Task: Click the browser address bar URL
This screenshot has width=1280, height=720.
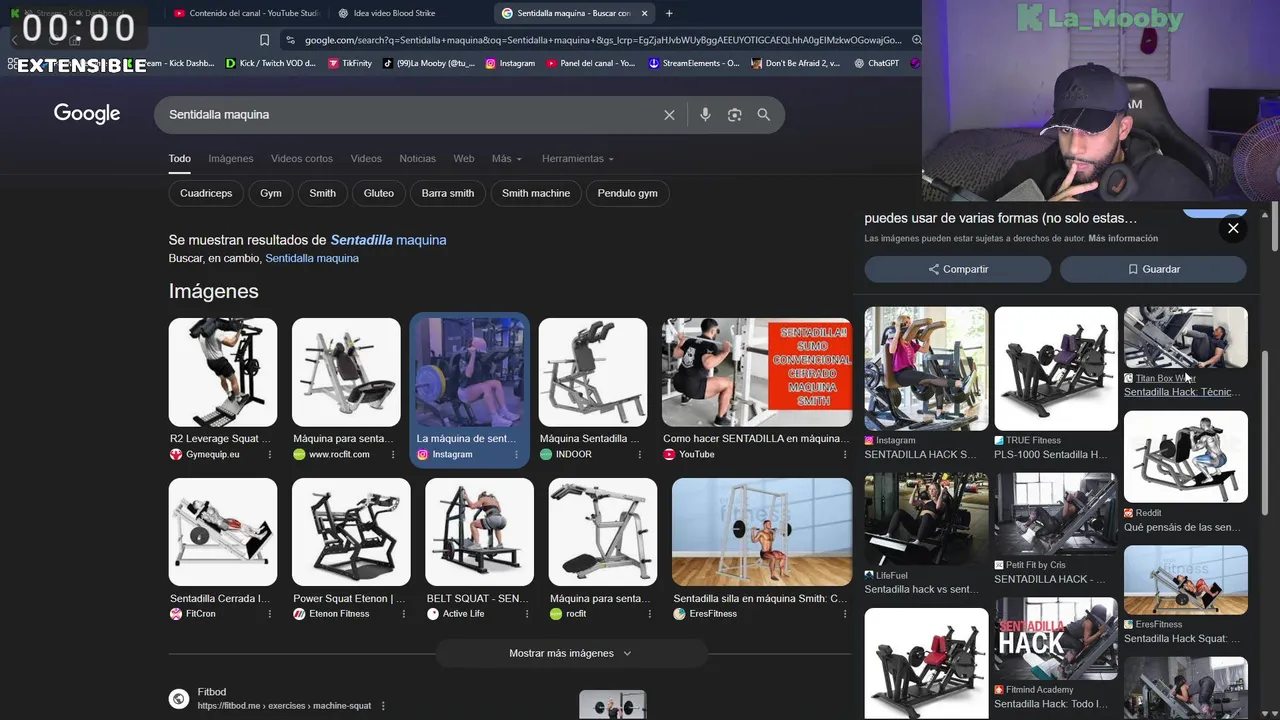Action: click(x=603, y=40)
